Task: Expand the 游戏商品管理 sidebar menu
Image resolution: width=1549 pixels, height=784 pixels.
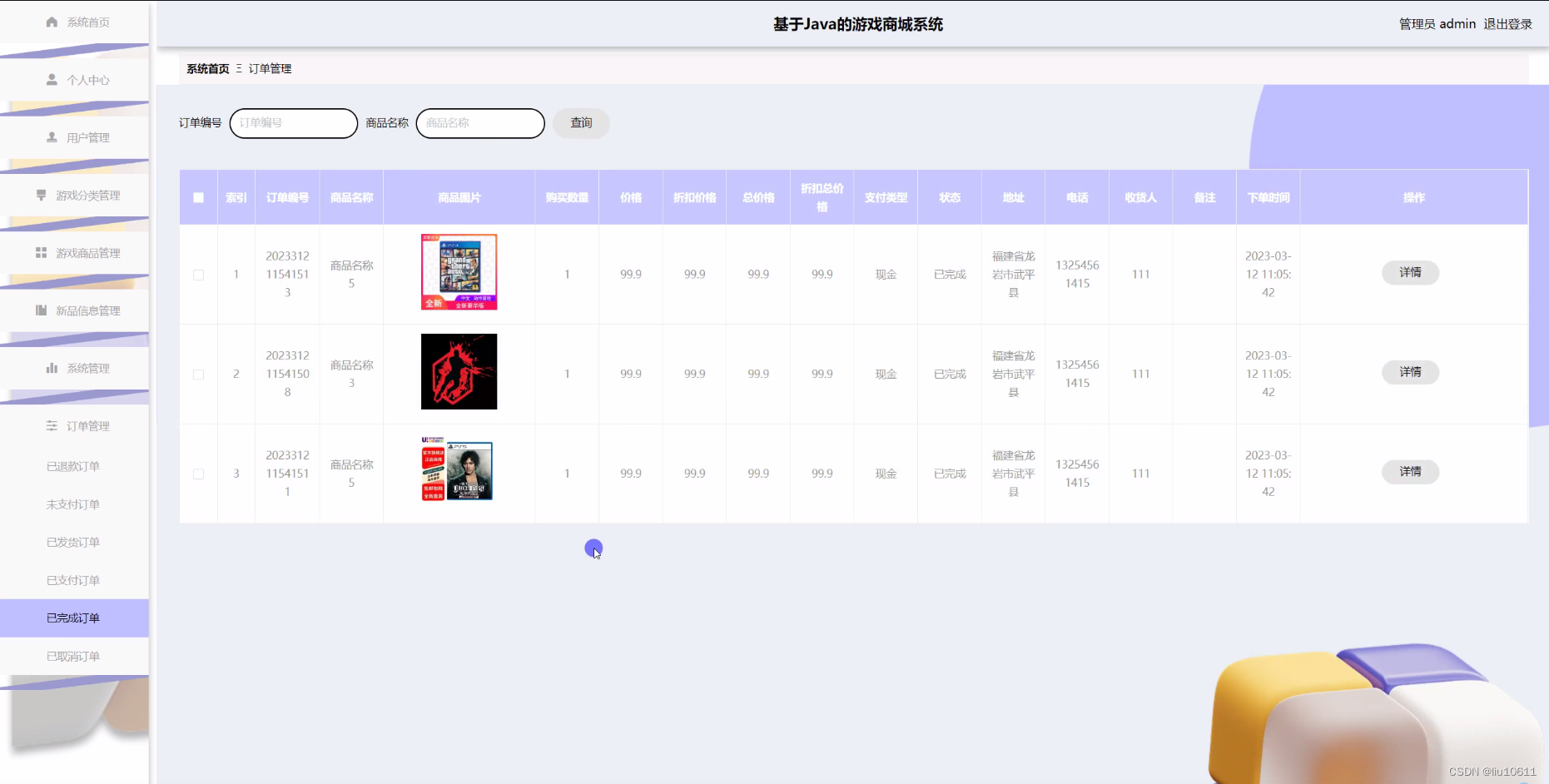Action: pyautogui.click(x=87, y=253)
